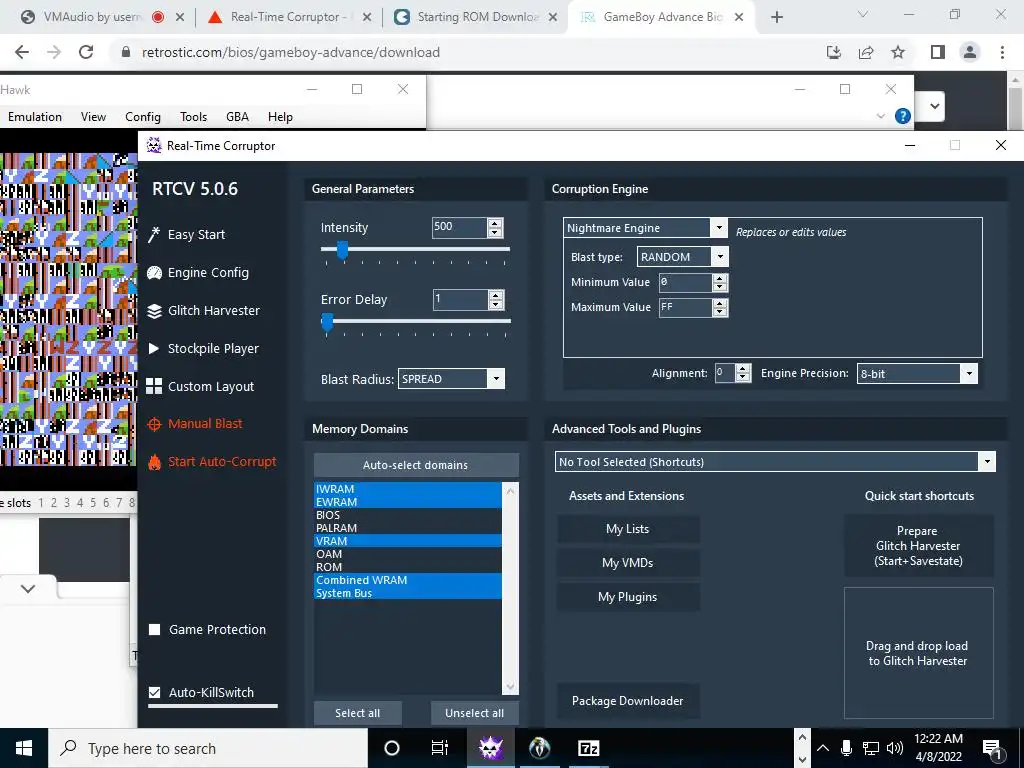Viewport: 1024px width, 768px height.
Task: Open 7-Zip taskbar icon
Action: pos(588,748)
